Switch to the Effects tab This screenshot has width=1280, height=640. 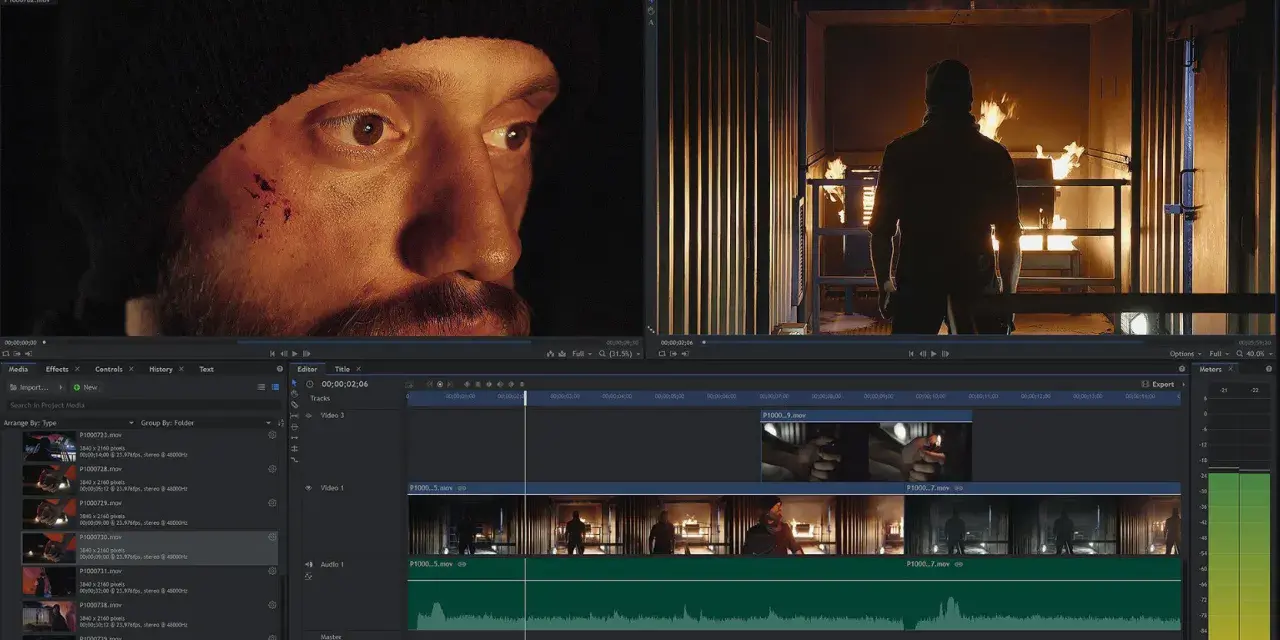pos(57,369)
